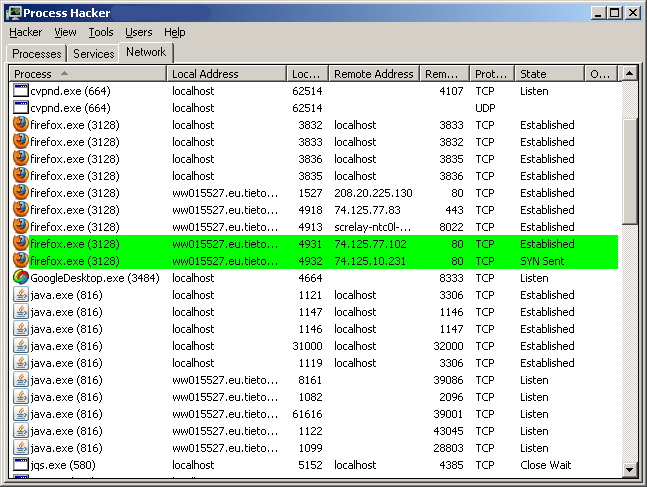Click Firefox icon on 74.125.77.102 row
The height and width of the screenshot is (487, 647).
pos(21,243)
